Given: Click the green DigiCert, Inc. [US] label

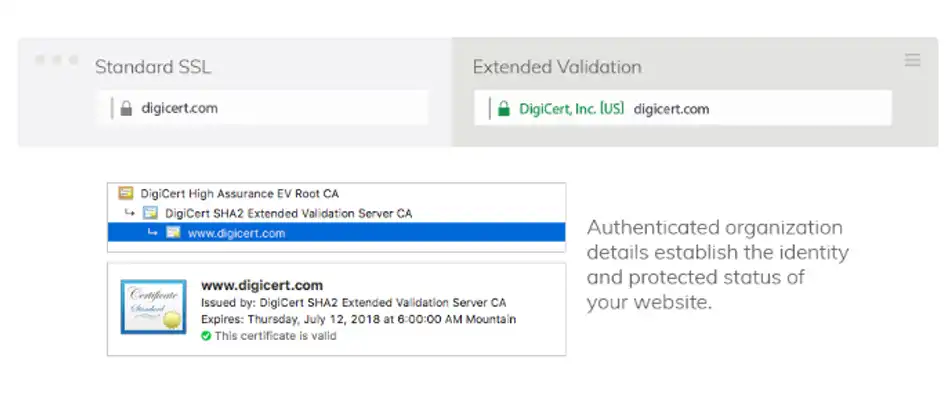Looking at the screenshot, I should (x=571, y=108).
